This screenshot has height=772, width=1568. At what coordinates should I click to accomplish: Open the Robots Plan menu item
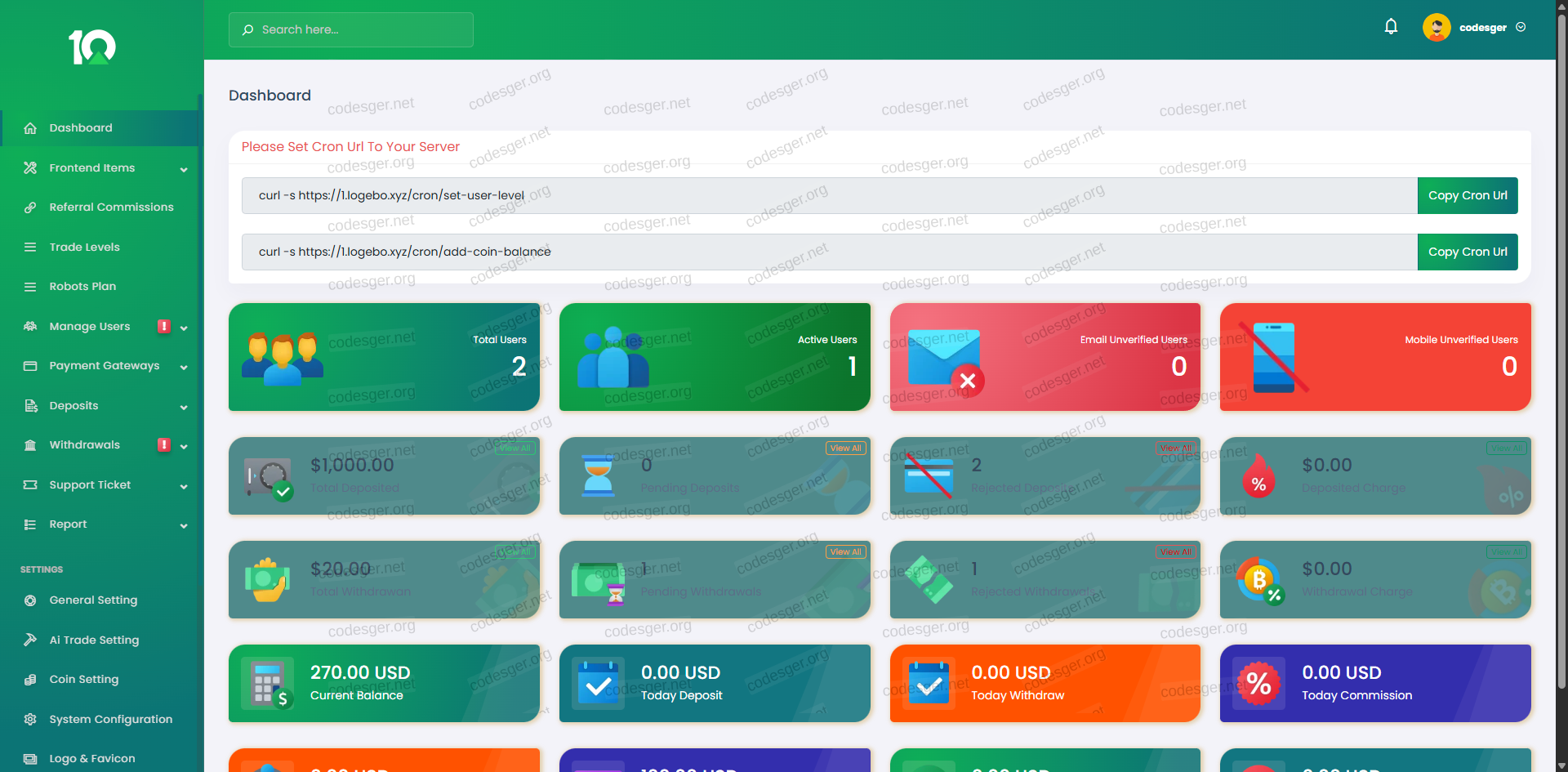(x=82, y=287)
